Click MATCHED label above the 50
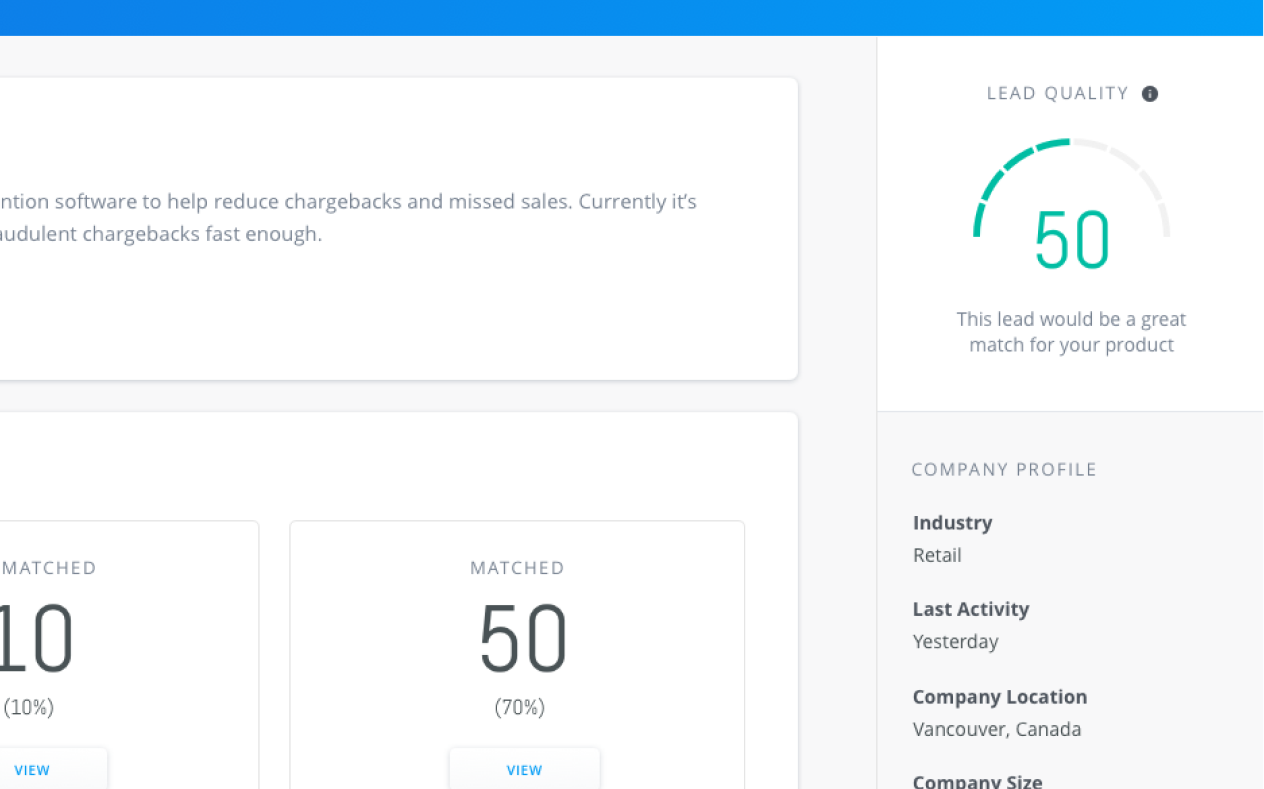Viewport: 1264px width, 789px height. pos(517,568)
